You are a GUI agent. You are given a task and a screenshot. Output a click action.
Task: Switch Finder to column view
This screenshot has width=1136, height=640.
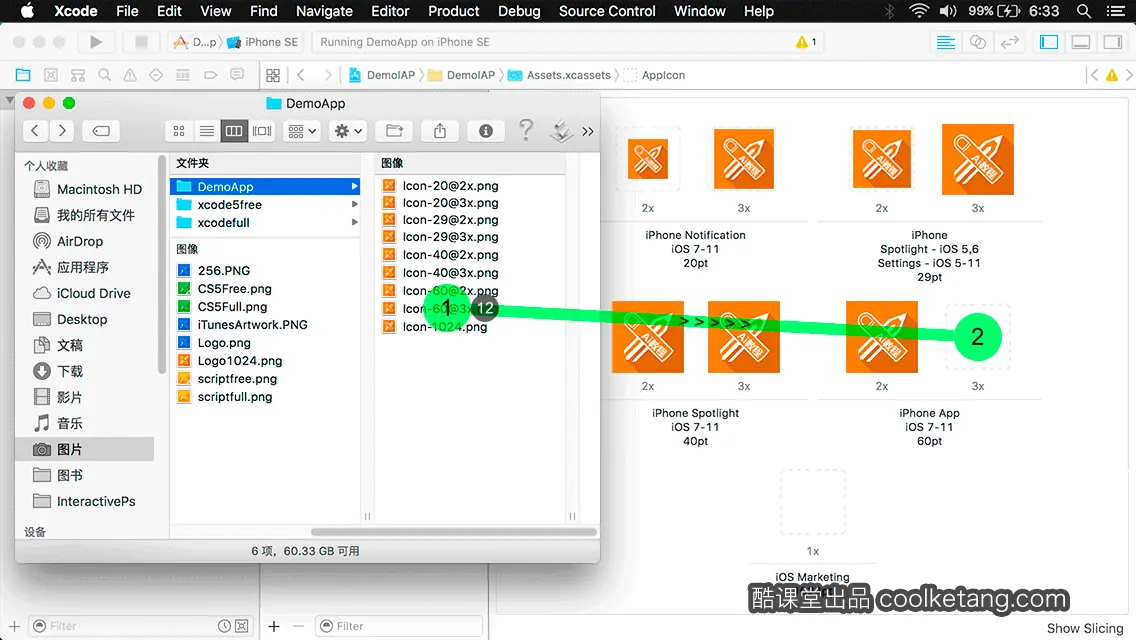click(x=234, y=131)
